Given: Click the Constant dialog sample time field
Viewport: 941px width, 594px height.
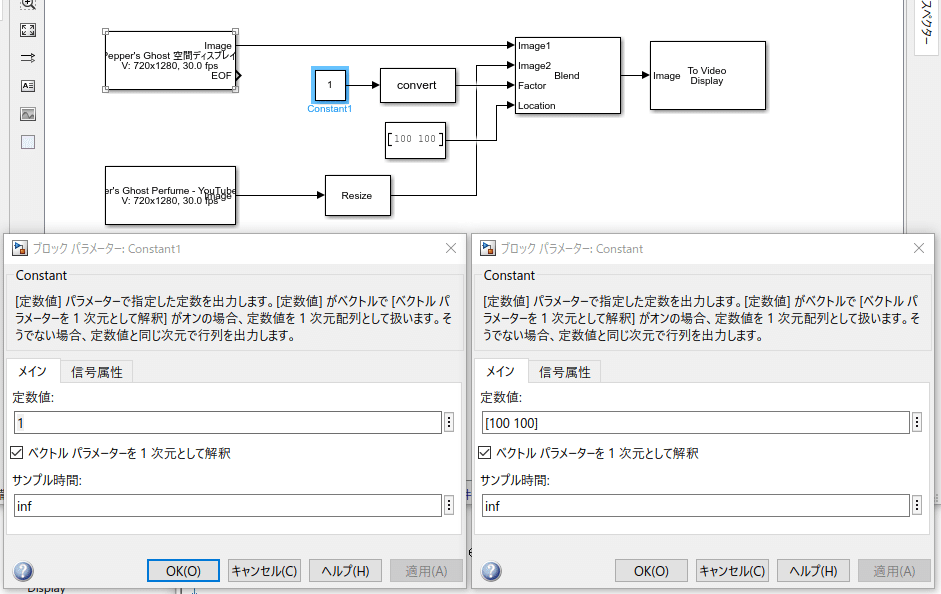Looking at the screenshot, I should click(696, 506).
